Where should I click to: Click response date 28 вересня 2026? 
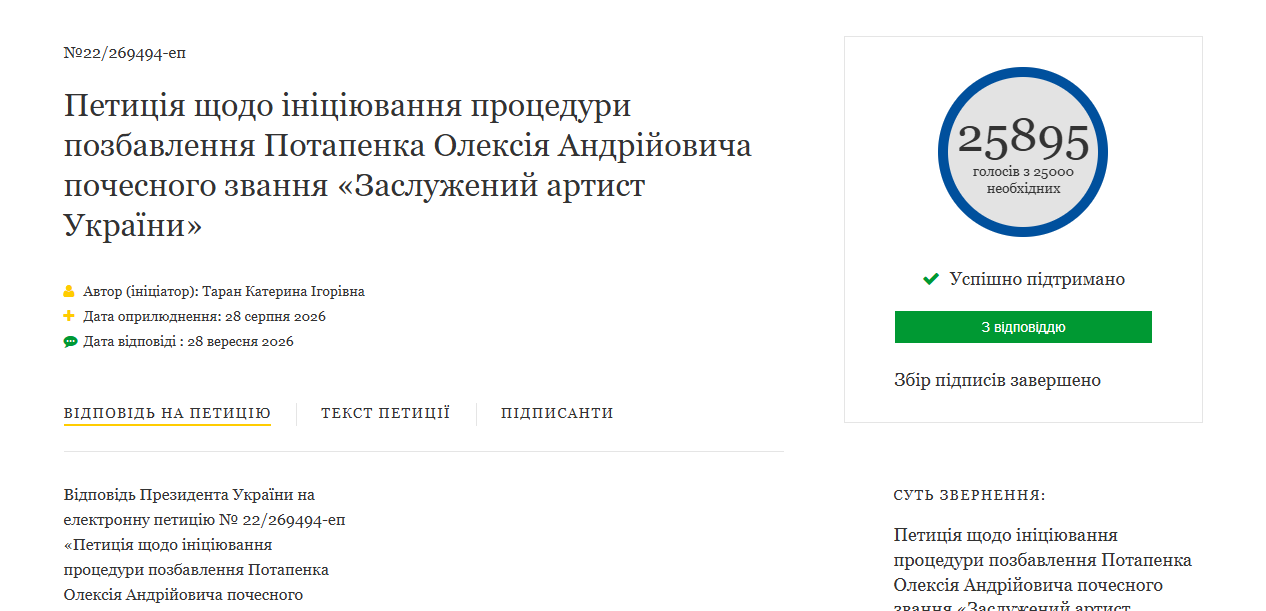240,342
